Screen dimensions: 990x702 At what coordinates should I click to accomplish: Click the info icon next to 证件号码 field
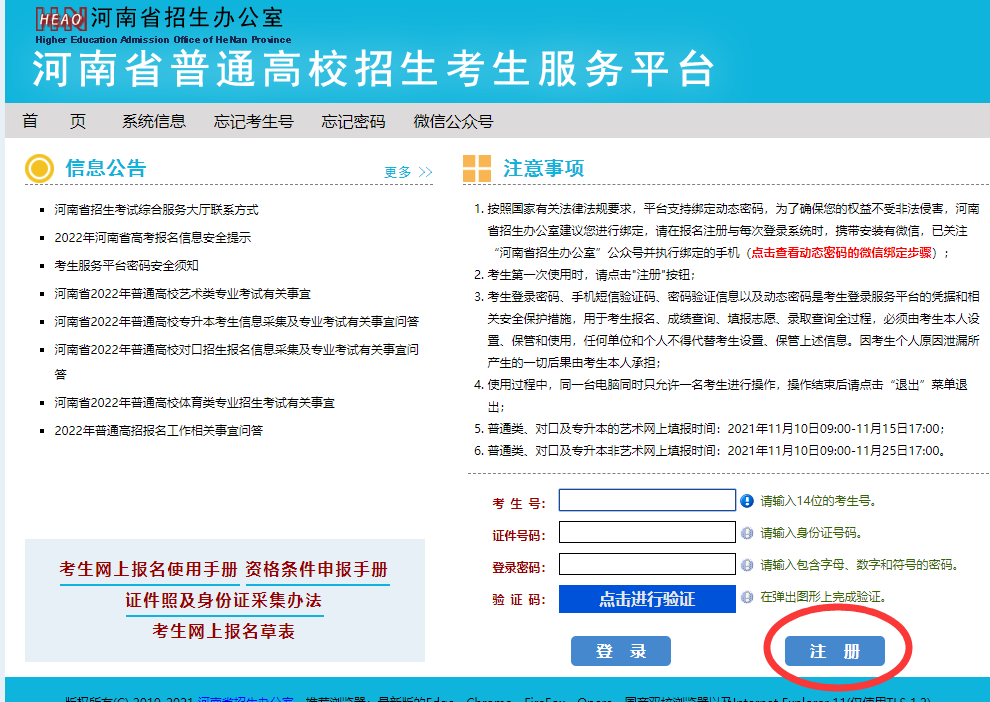coord(747,533)
